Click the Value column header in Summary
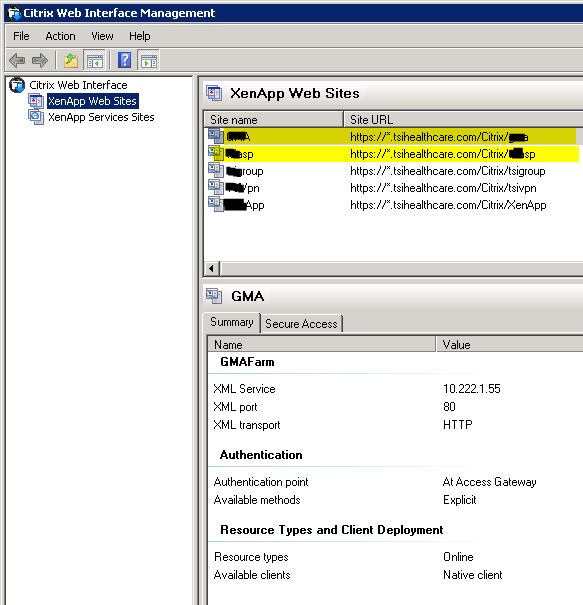Screen dimensions: 583x605 click(x=509, y=345)
